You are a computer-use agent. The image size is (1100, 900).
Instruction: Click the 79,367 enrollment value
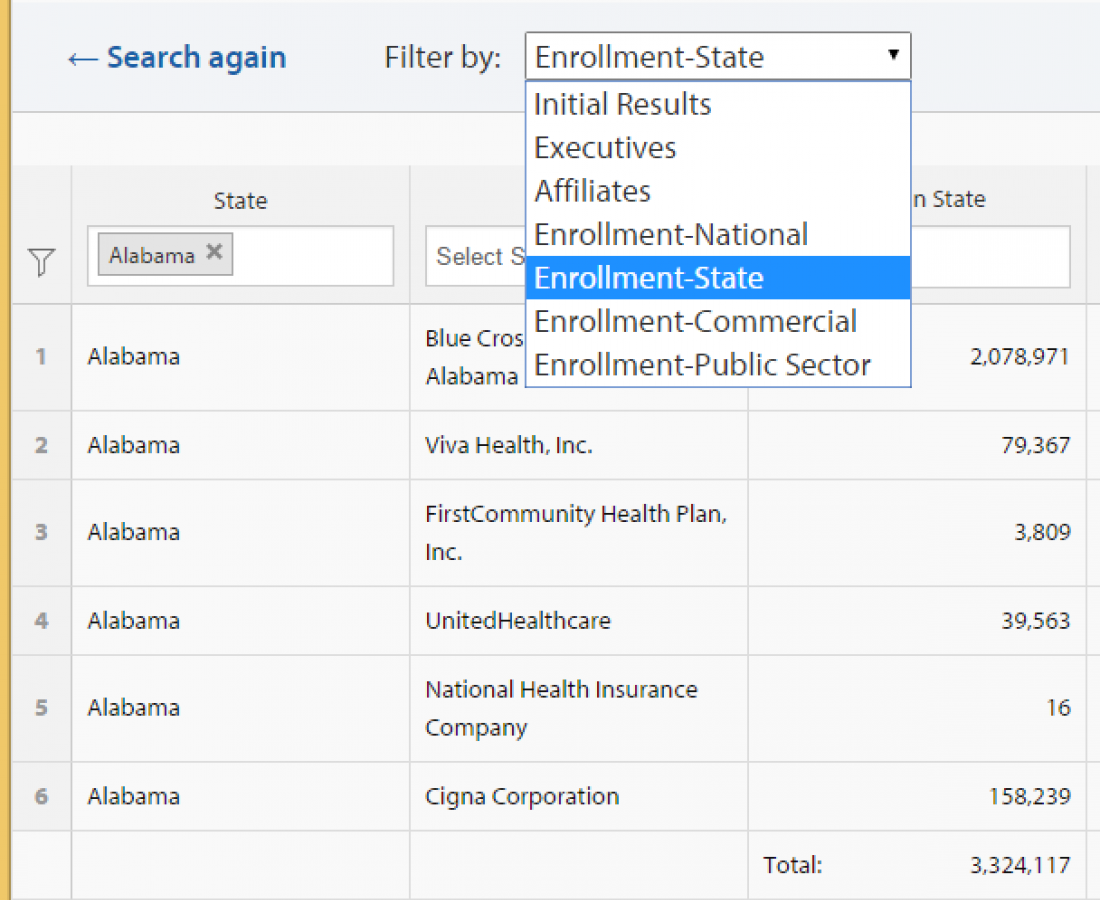1035,445
